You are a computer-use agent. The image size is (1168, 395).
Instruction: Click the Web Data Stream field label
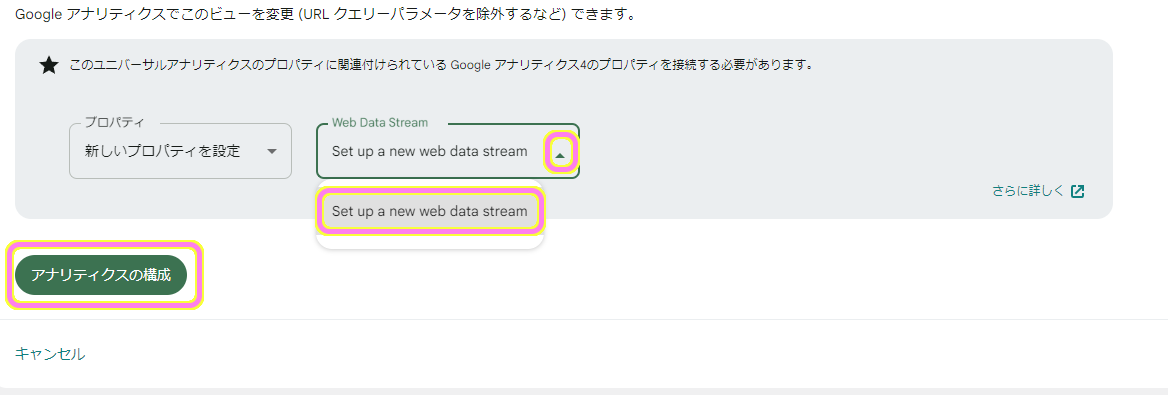click(380, 122)
